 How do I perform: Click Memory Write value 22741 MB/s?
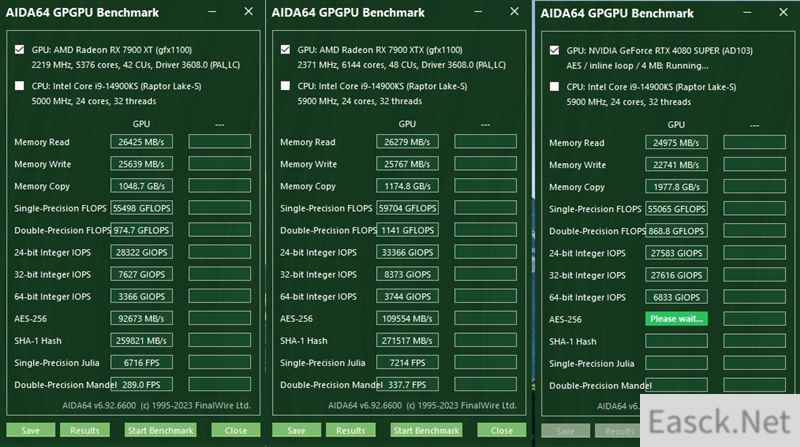676,165
